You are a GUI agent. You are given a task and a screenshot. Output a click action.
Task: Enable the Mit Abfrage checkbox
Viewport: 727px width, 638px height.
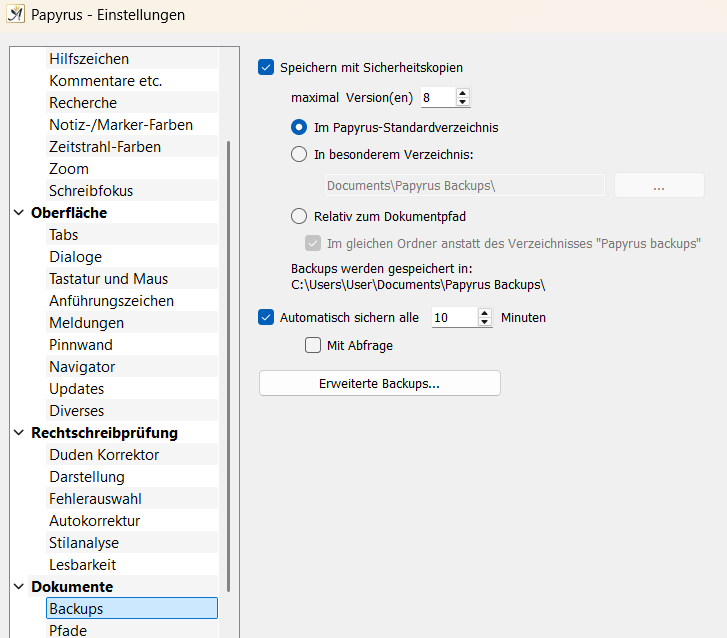313,345
